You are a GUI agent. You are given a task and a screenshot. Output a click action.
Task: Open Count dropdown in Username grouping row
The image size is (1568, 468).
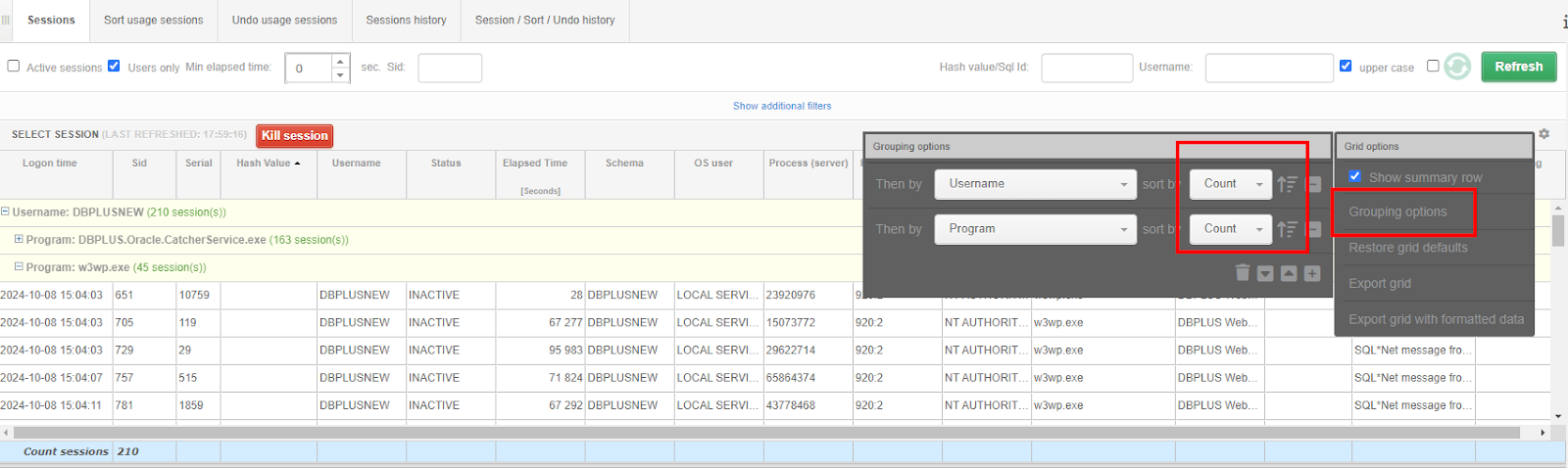click(x=1231, y=184)
